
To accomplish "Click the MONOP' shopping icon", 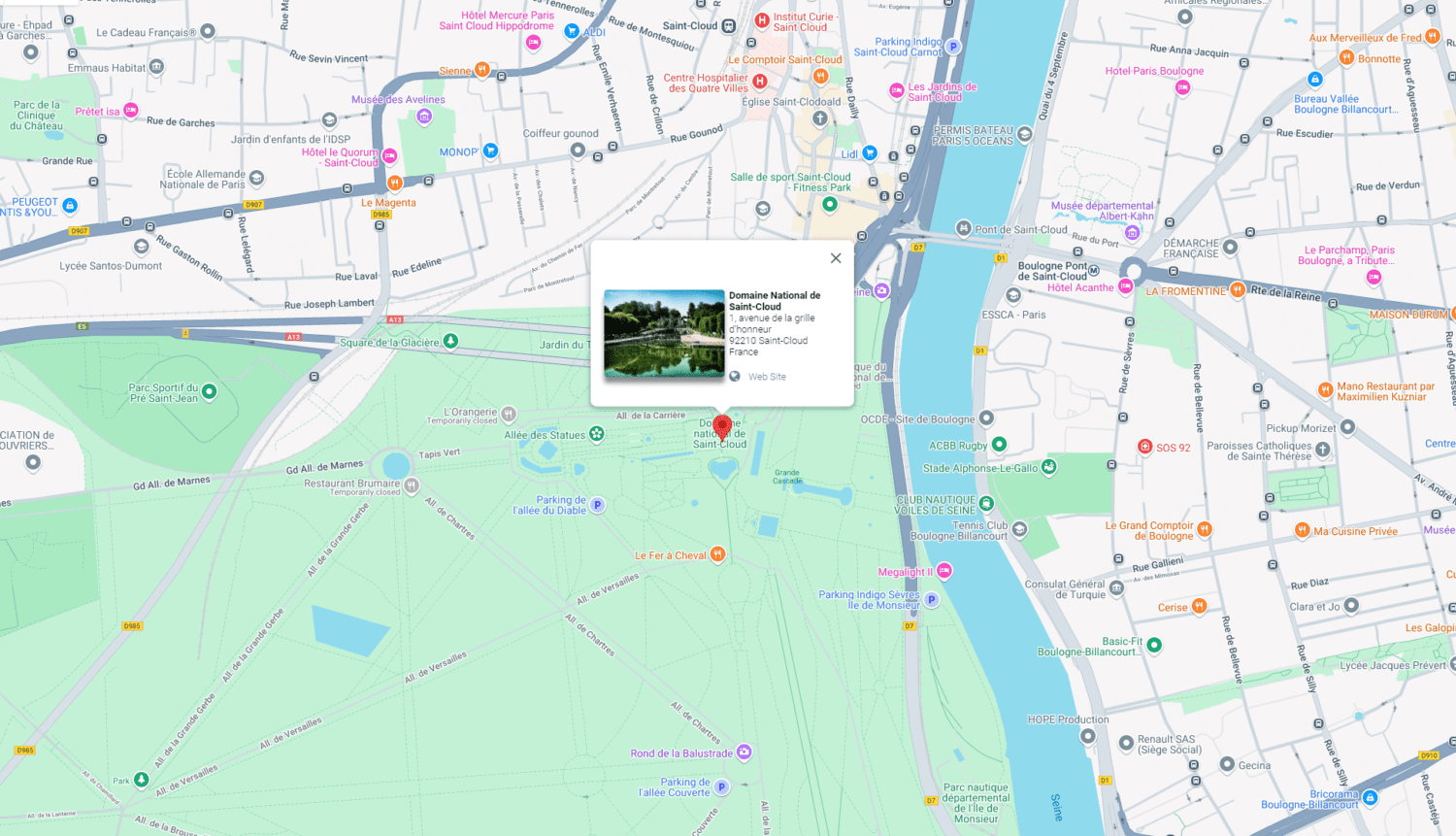I will coord(490,150).
